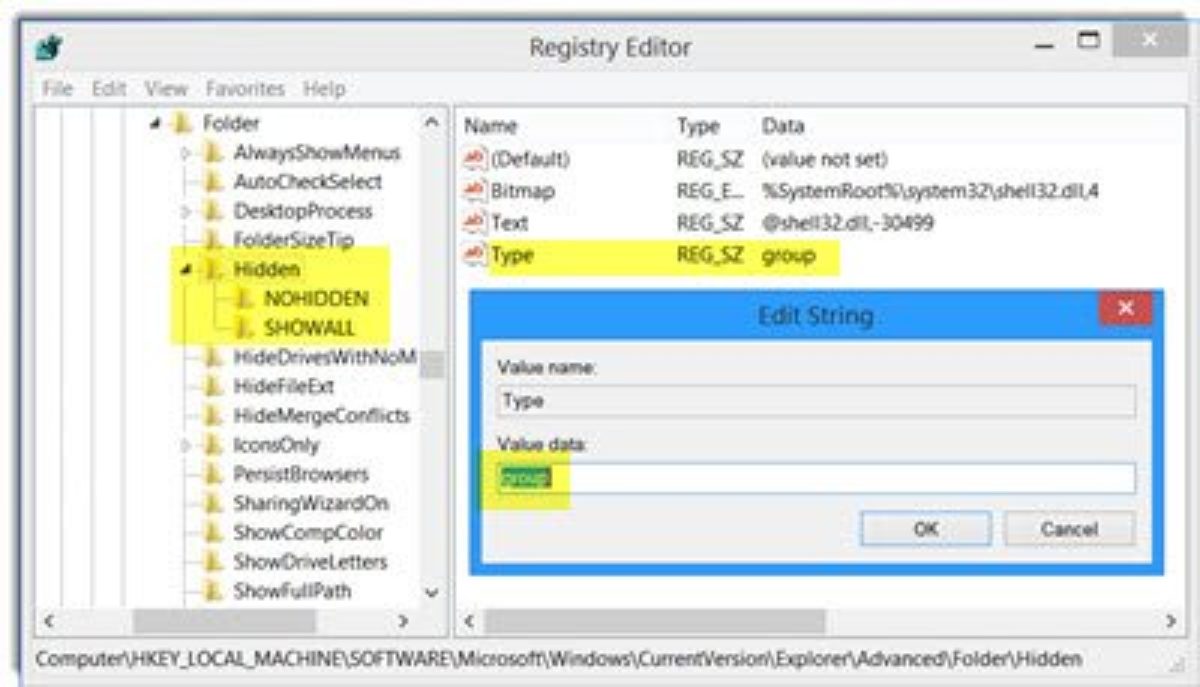Click the SharingWizardOn folder icon
Screen dimensions: 1200x687
coord(212,504)
